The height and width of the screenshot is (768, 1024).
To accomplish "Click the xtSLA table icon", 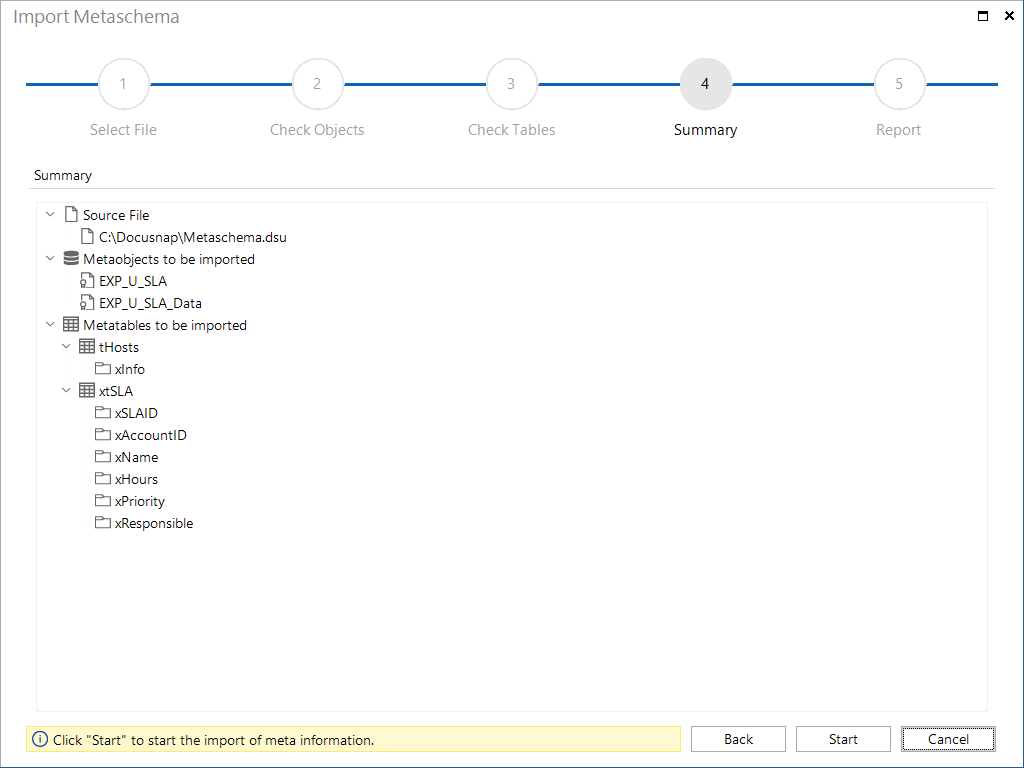I will pos(86,390).
